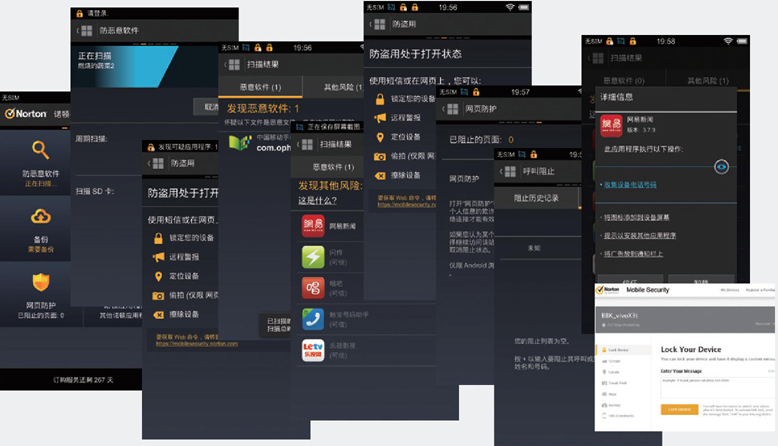The height and width of the screenshot is (446, 778).
Task: Tap 远程警报 megaphone in 19:56 防盗用 screen
Action: (x=380, y=118)
